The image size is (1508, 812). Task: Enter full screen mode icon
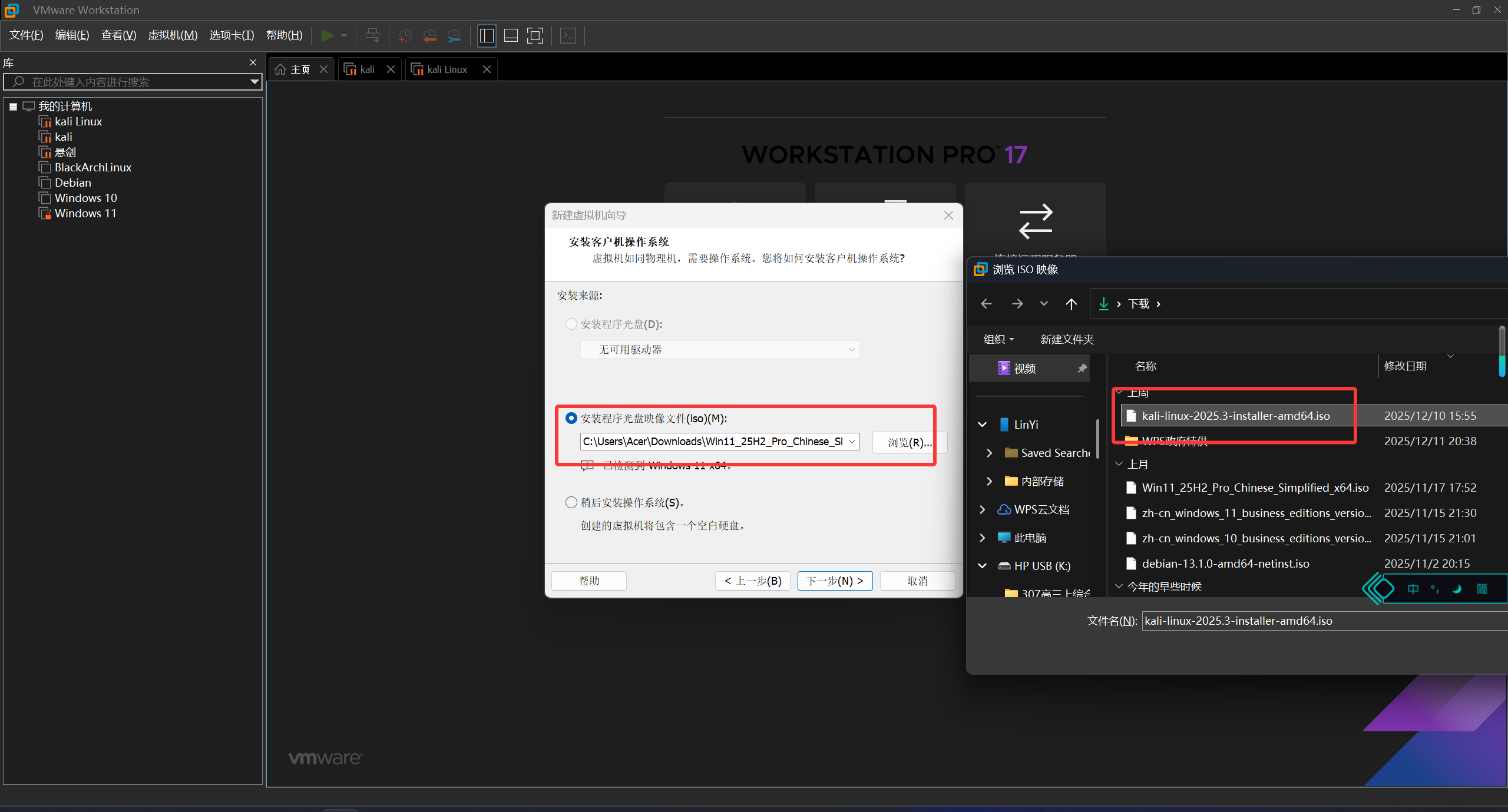[x=535, y=35]
